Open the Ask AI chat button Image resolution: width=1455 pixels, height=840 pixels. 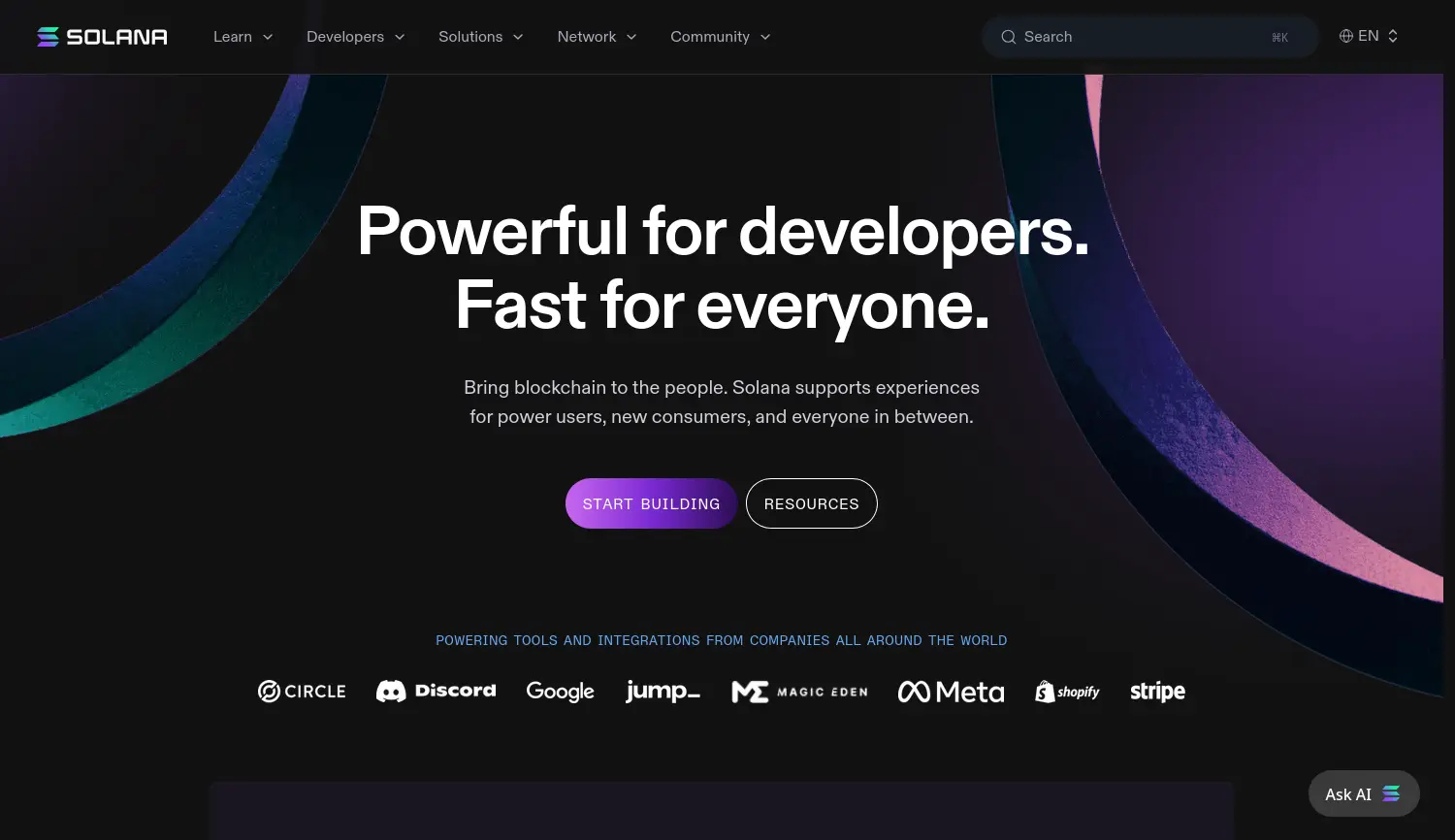pos(1364,793)
